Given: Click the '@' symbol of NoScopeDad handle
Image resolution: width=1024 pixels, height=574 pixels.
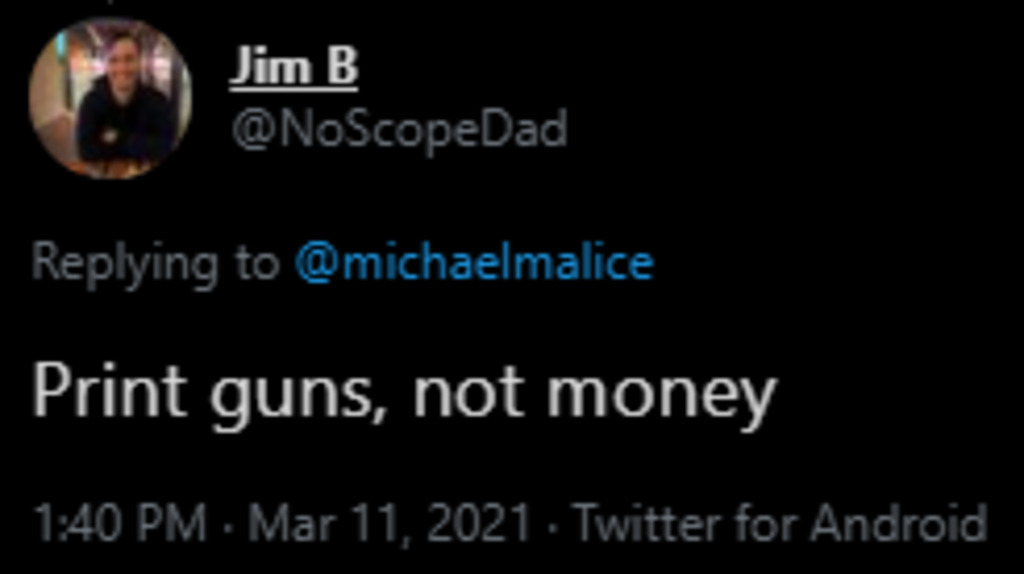Looking at the screenshot, I should point(253,131).
